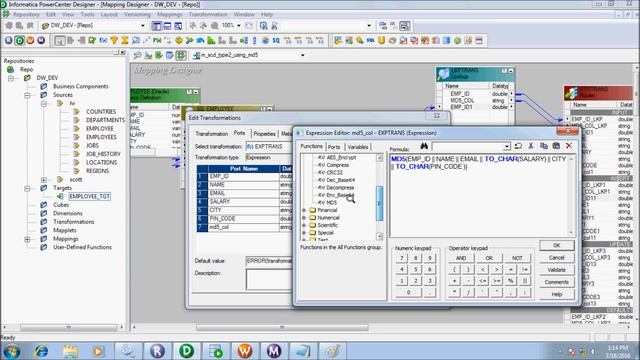Open the Versioning menu
The image size is (640, 360).
pyautogui.click(x=137, y=14)
